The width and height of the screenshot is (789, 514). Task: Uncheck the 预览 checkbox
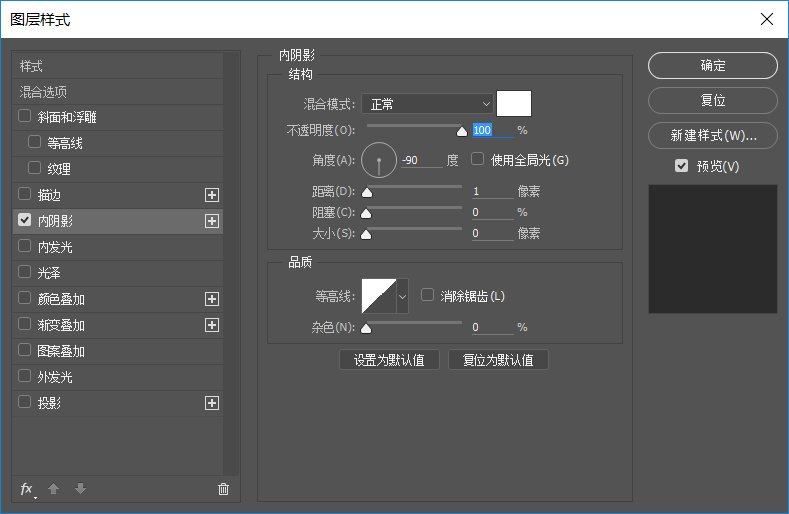(682, 166)
